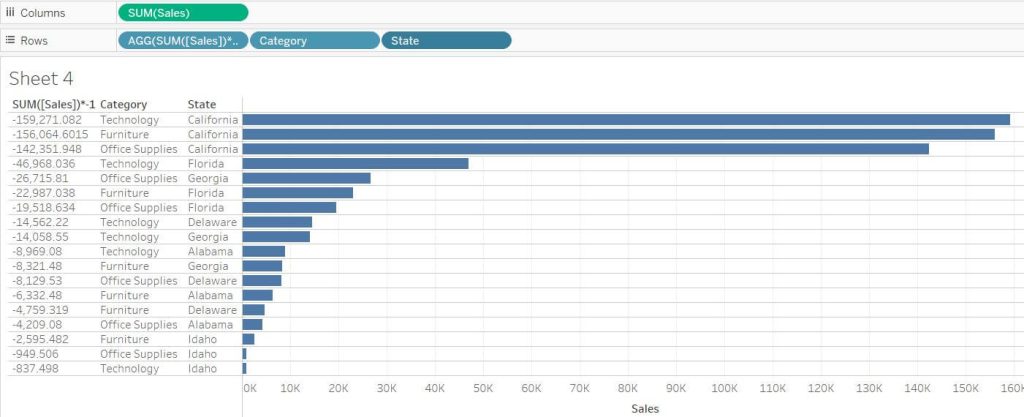Select the SUM(Sales) pill in Columns
Image resolution: width=1024 pixels, height=417 pixels.
tap(182, 12)
